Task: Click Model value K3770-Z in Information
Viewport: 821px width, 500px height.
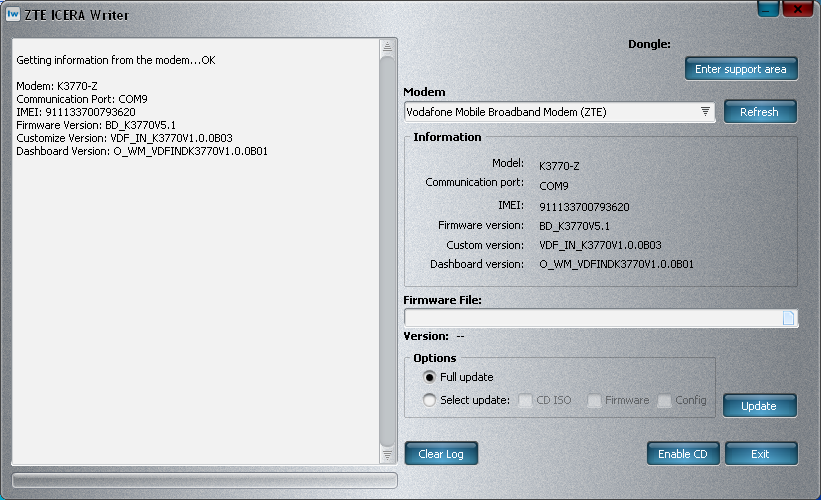Action: (x=559, y=166)
